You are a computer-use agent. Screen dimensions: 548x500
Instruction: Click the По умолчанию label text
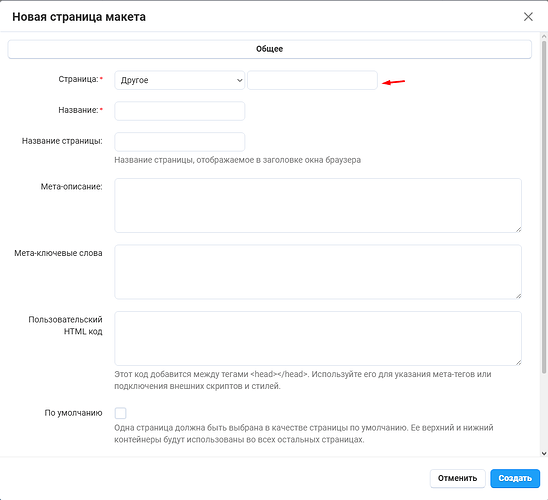73,413
